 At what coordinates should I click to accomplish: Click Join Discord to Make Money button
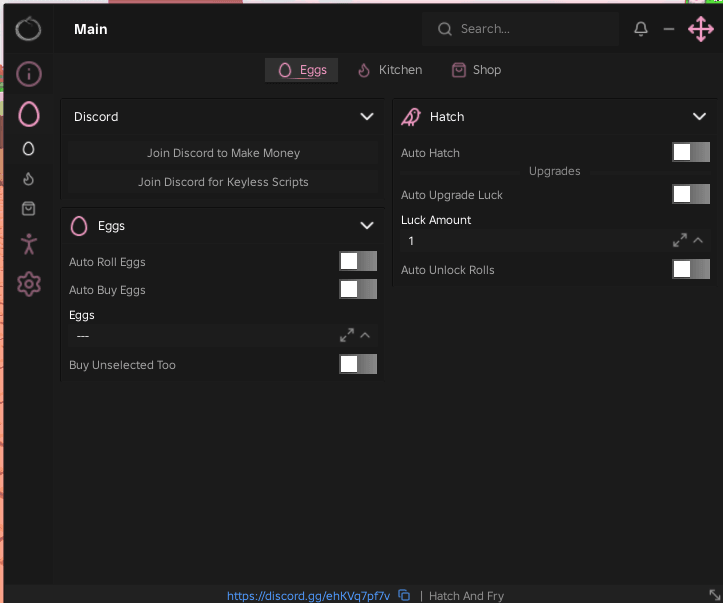[223, 153]
